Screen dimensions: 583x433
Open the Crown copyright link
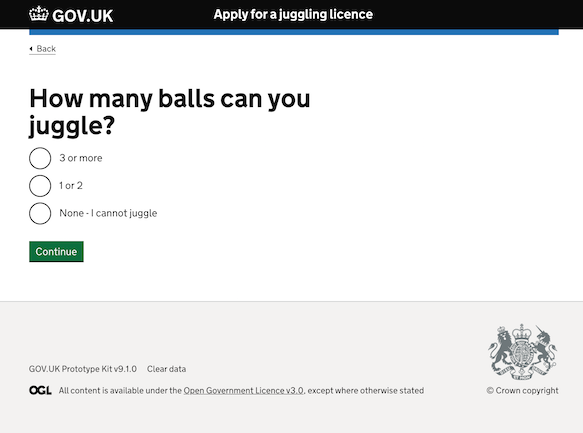tap(522, 391)
